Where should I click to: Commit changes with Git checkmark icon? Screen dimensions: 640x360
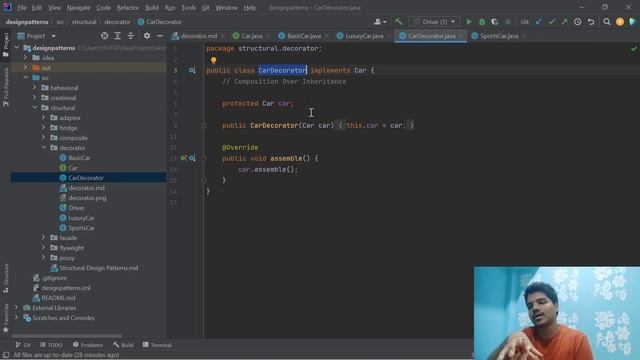click(552, 22)
